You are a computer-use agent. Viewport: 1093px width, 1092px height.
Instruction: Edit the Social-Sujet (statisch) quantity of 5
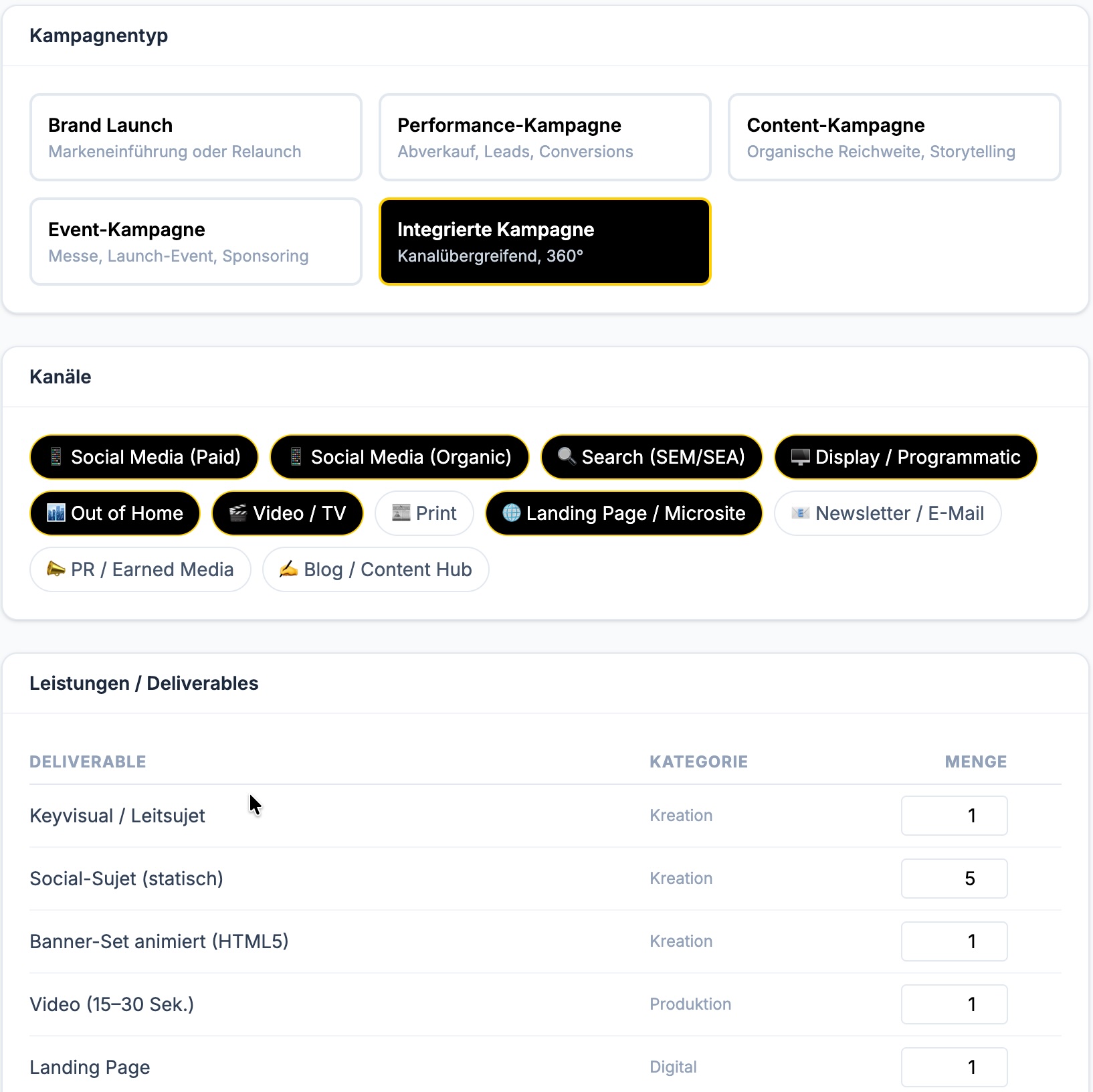point(955,879)
